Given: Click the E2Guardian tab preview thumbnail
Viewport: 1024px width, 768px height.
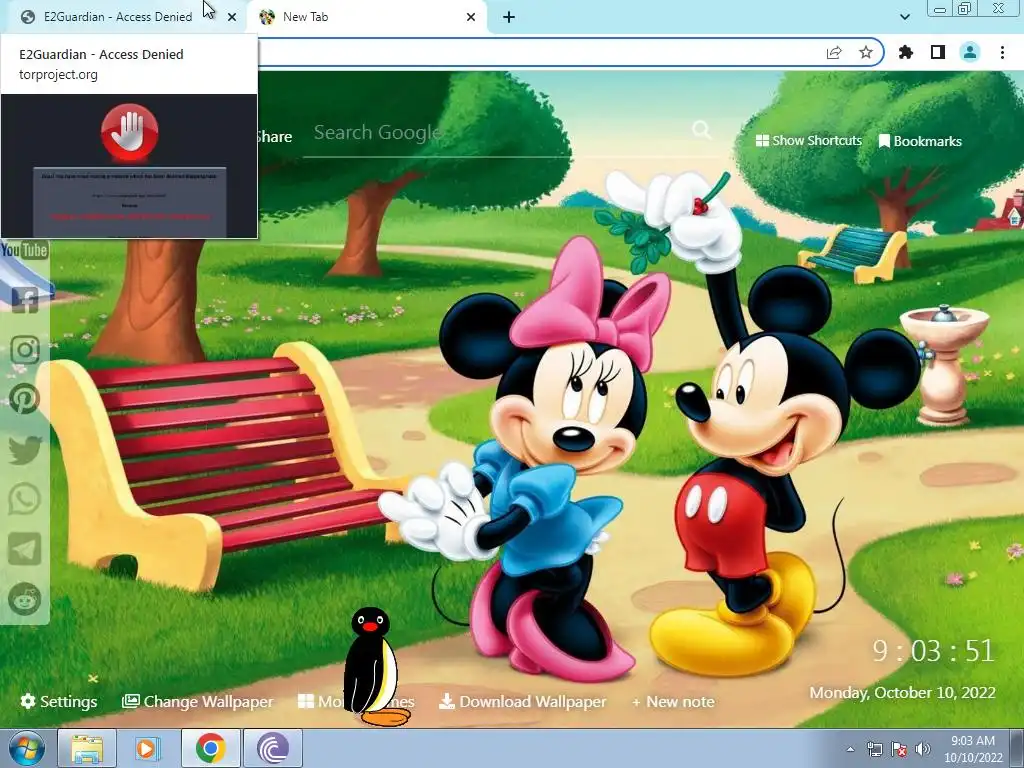Looking at the screenshot, I should 129,166.
